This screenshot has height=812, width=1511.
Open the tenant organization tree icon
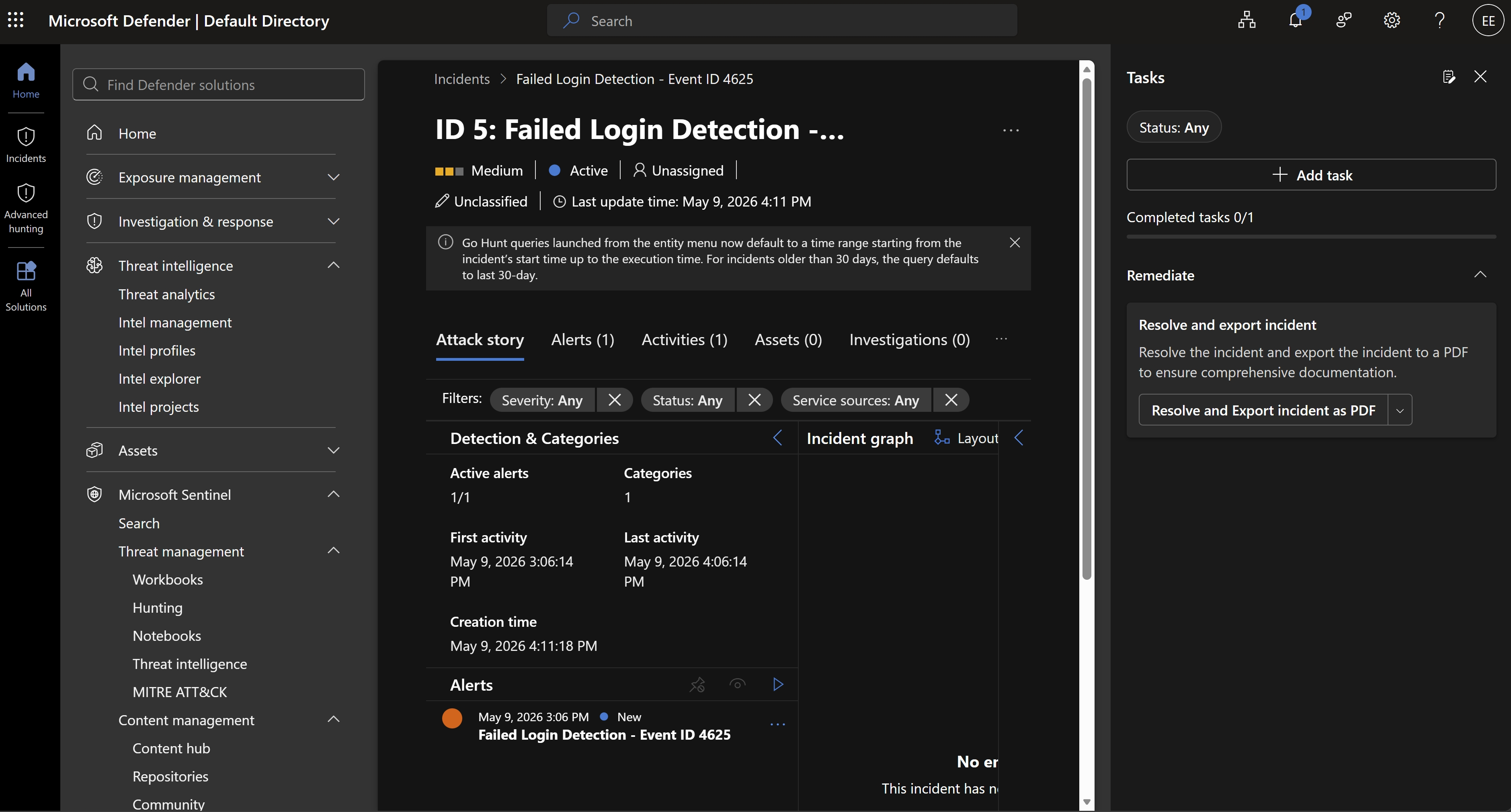point(1247,20)
